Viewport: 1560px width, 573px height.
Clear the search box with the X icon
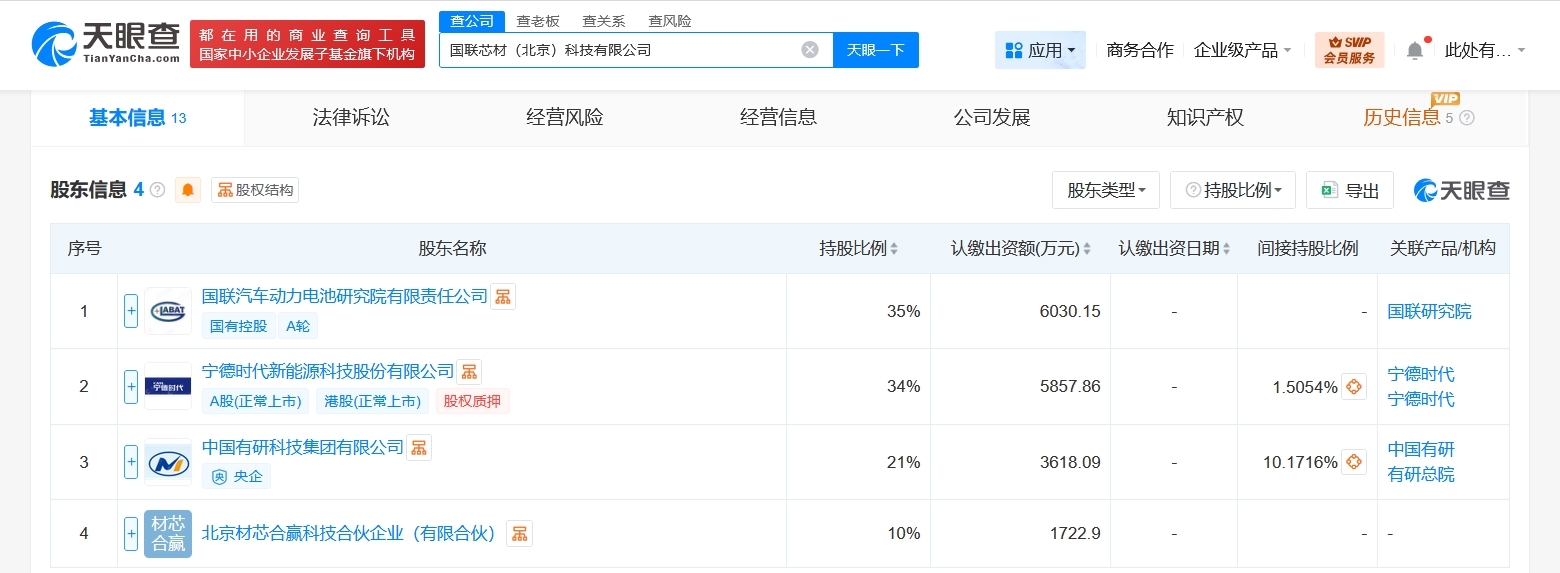[x=810, y=50]
